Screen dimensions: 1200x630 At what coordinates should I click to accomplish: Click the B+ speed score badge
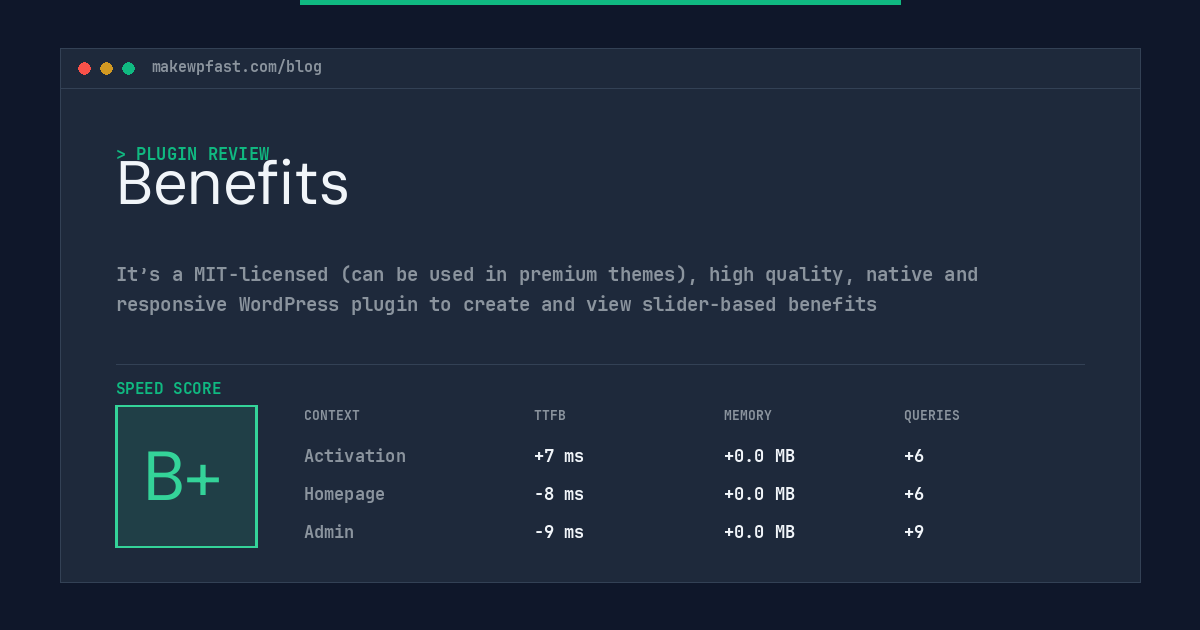coord(186,476)
